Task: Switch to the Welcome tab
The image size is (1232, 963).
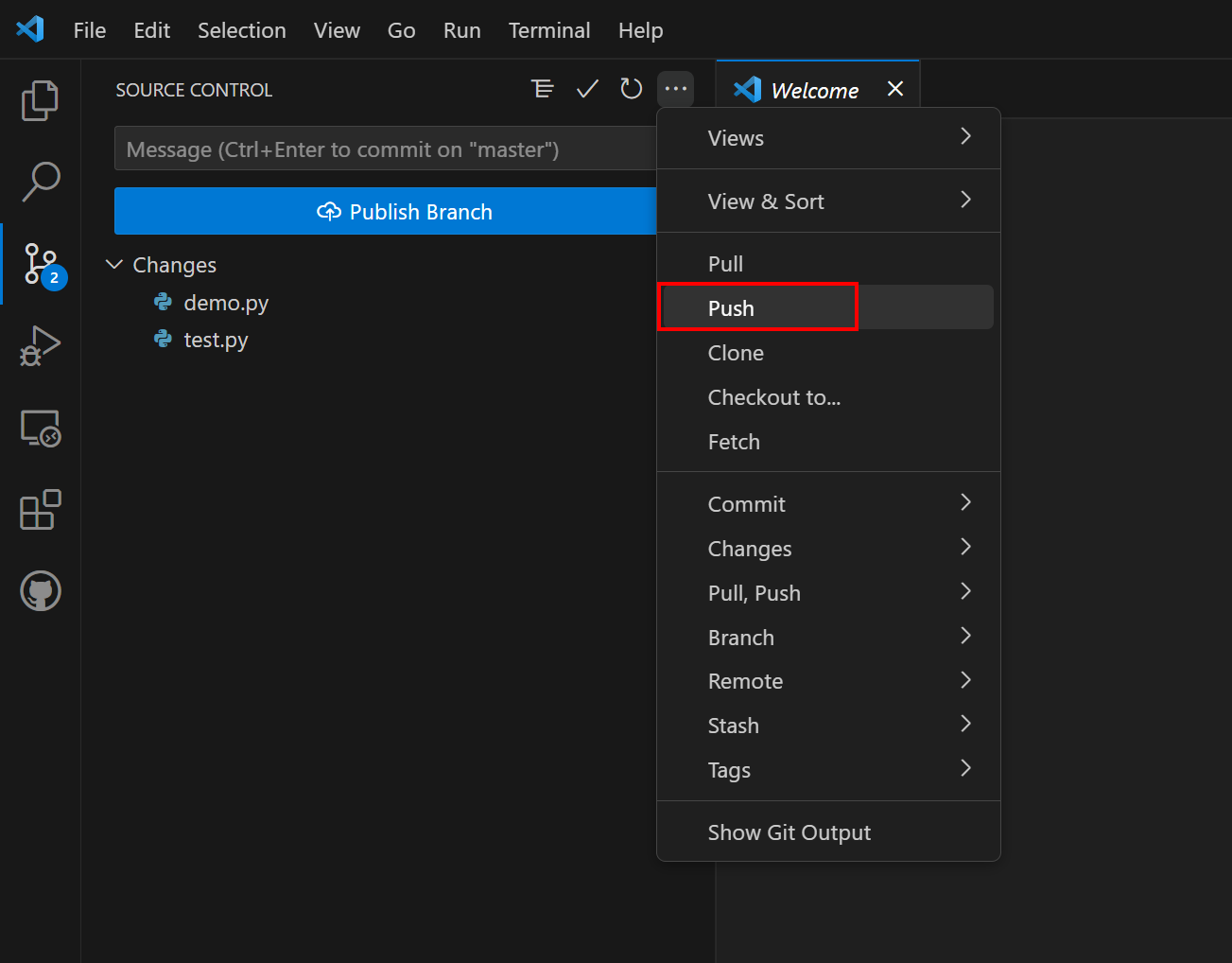Action: point(815,89)
